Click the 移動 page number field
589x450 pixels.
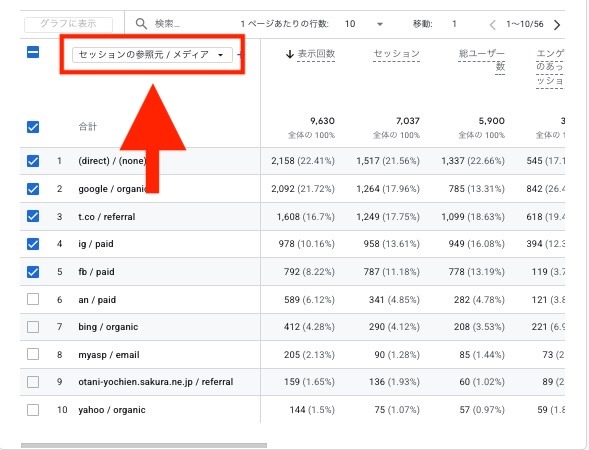(x=455, y=24)
